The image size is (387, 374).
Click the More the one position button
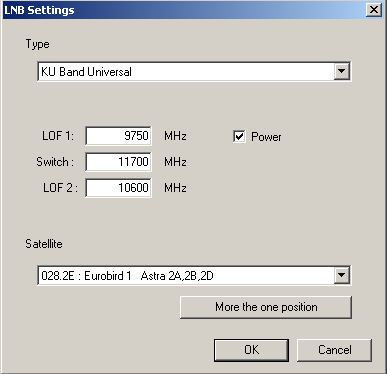[266, 307]
